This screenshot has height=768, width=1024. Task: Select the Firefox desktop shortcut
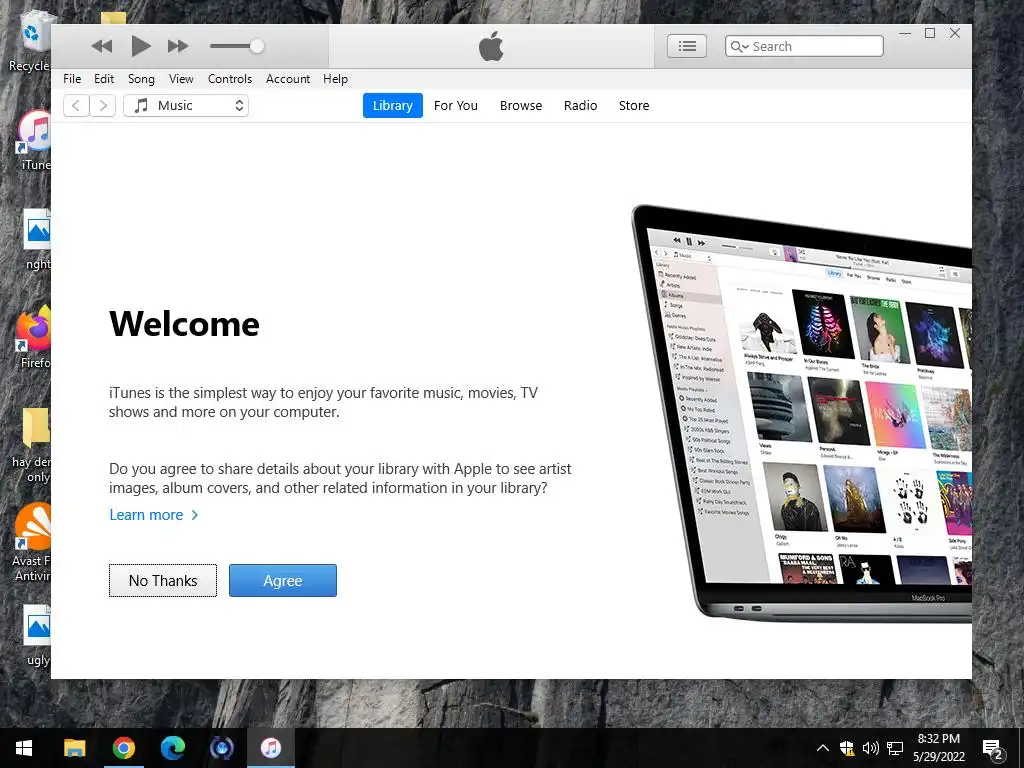[x=34, y=336]
